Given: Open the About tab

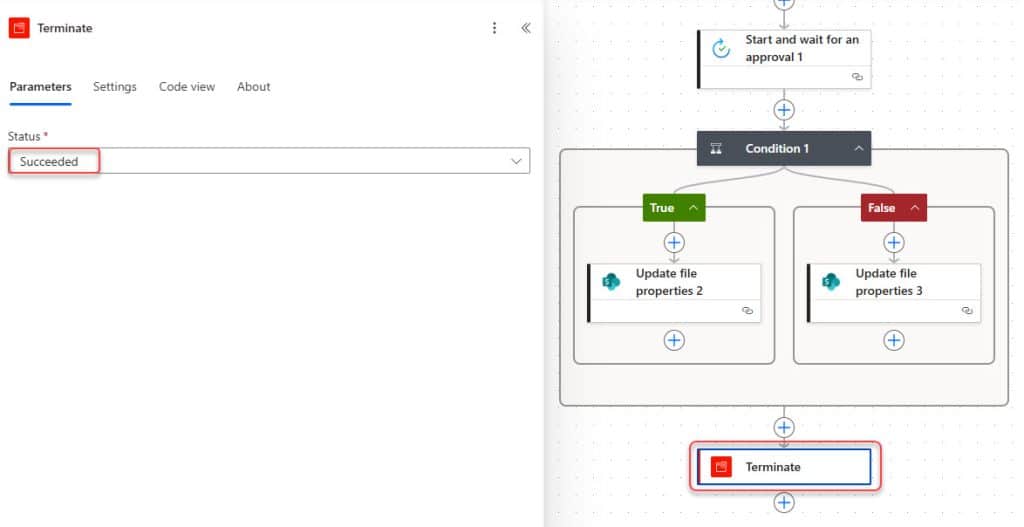Looking at the screenshot, I should tap(253, 87).
